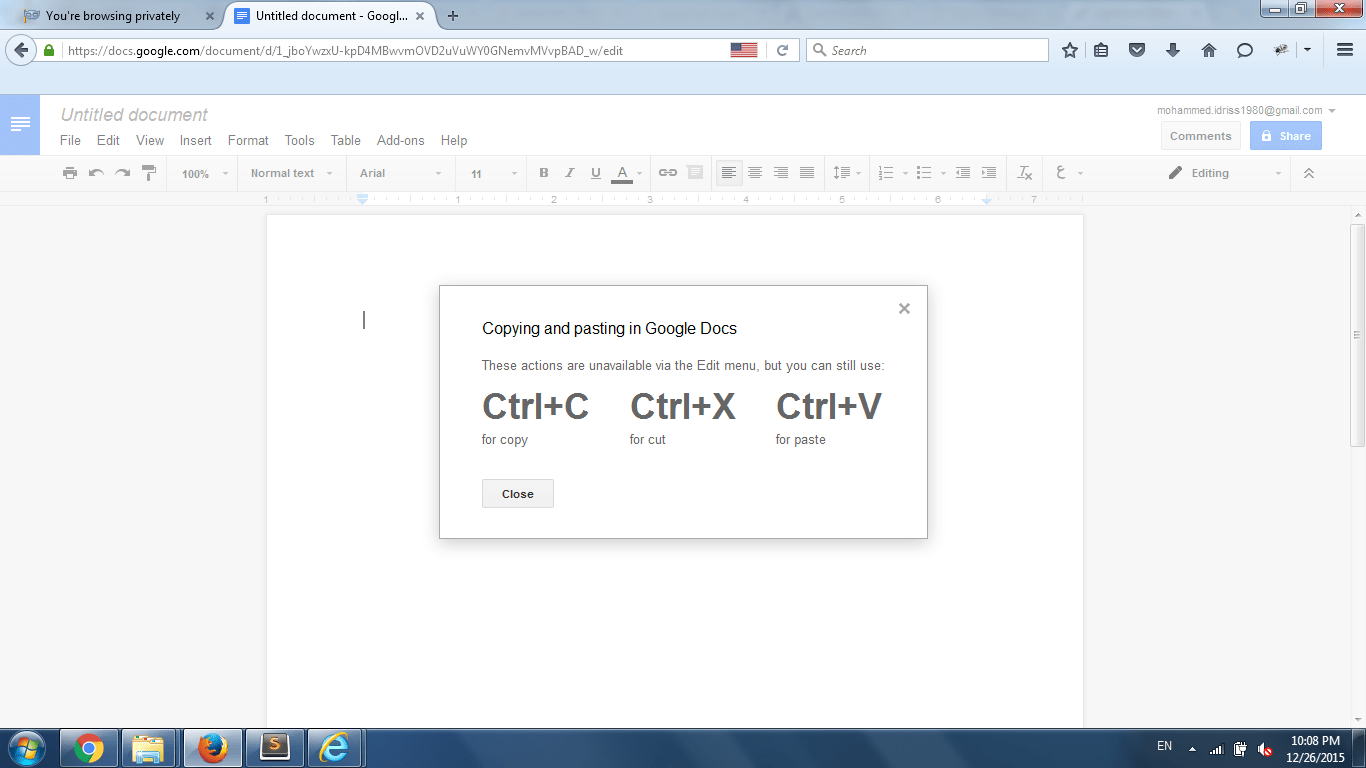
Task: Toggle Italic formatting
Action: 570,173
